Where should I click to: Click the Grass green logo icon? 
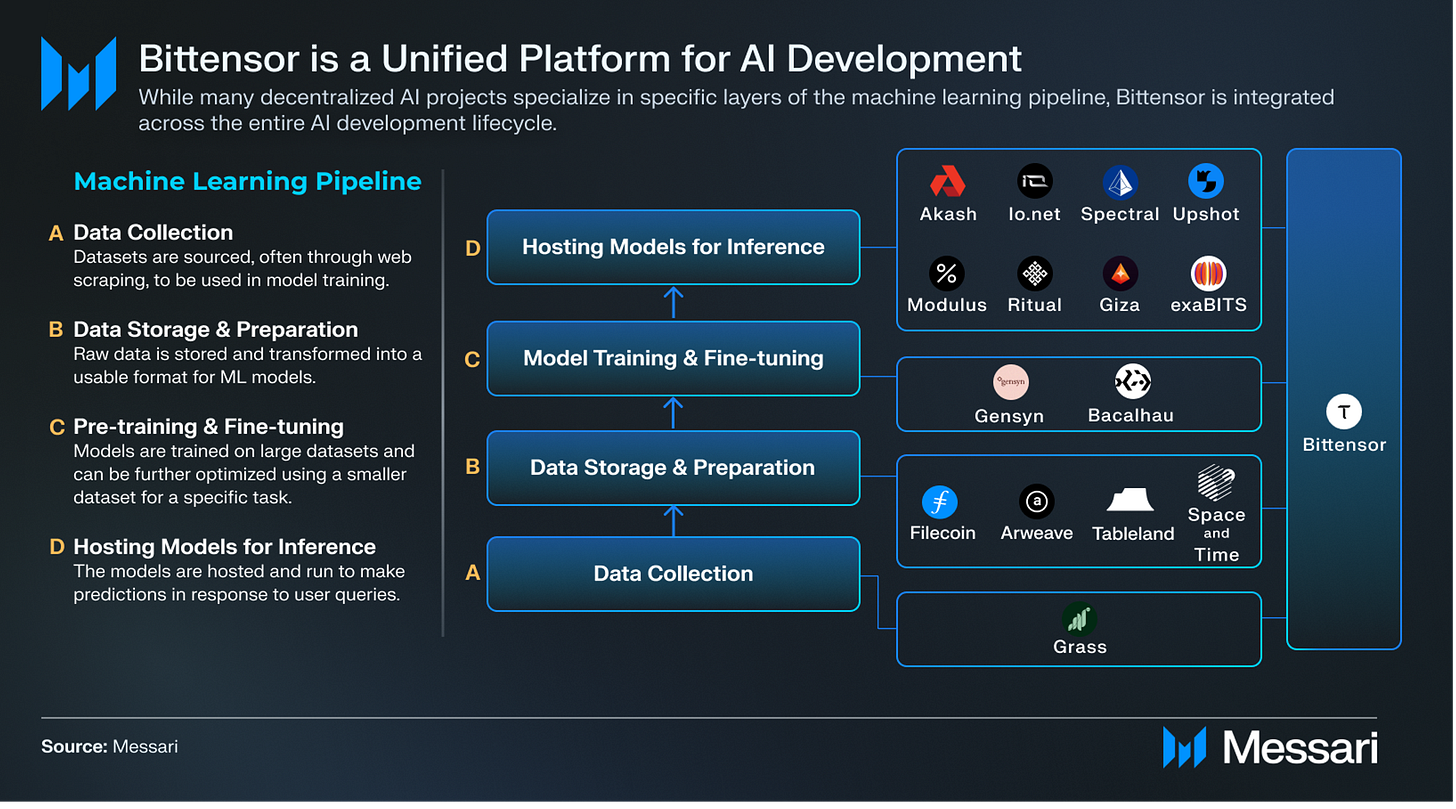click(1080, 619)
